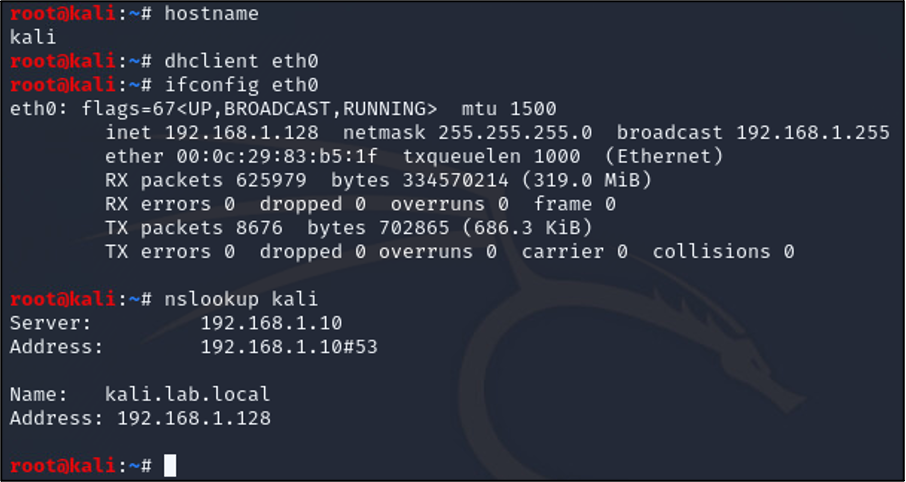
Task: Click the terminal cursor block at last prompt
Action: coord(170,465)
